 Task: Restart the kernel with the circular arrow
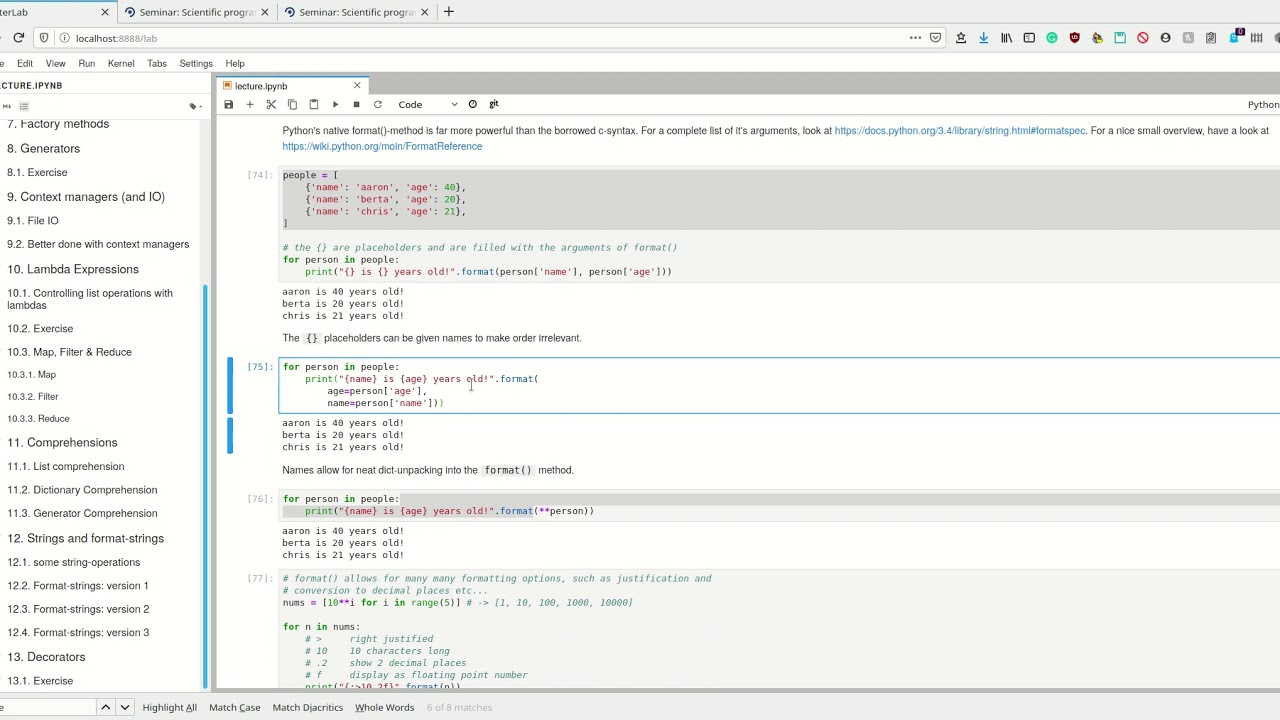(x=377, y=104)
